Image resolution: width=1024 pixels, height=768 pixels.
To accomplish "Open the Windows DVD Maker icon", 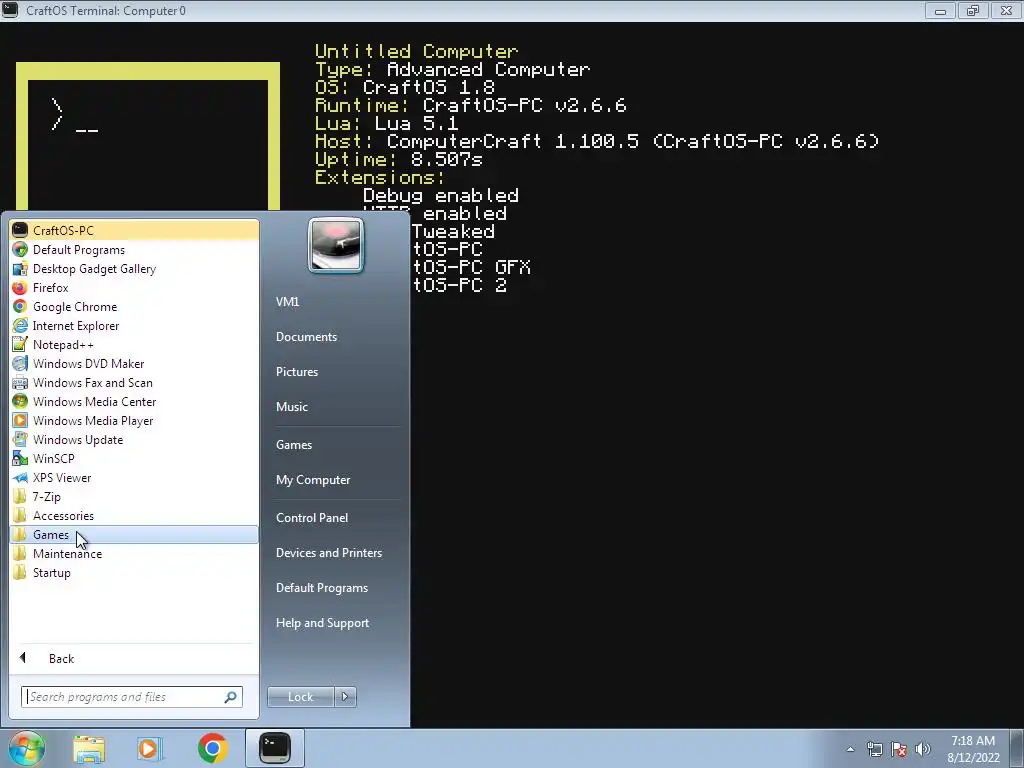I will [20, 363].
